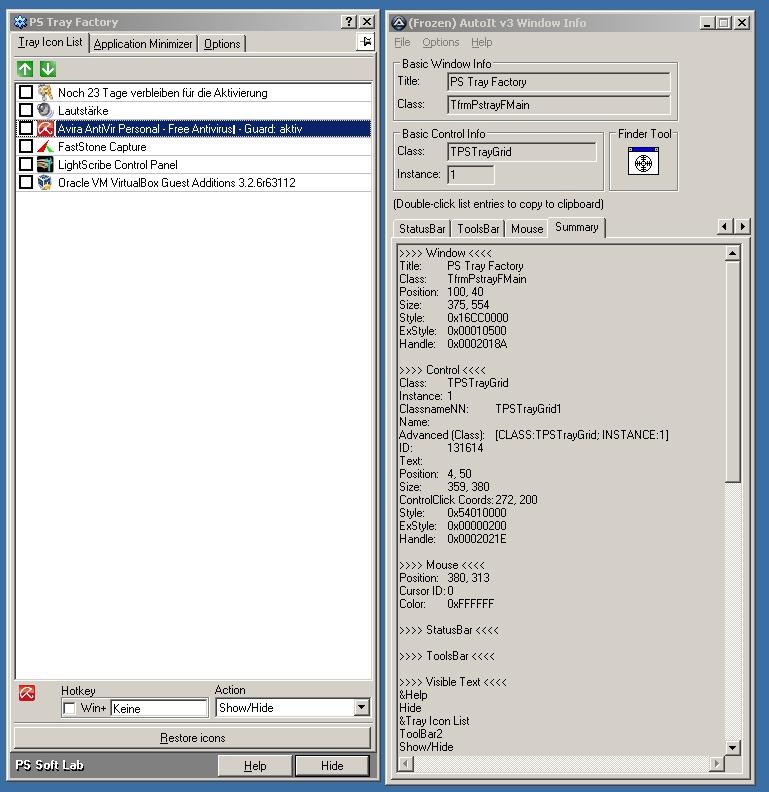This screenshot has width=769, height=792.
Task: Click the FastStone Capture icon in list
Action: tap(45, 147)
